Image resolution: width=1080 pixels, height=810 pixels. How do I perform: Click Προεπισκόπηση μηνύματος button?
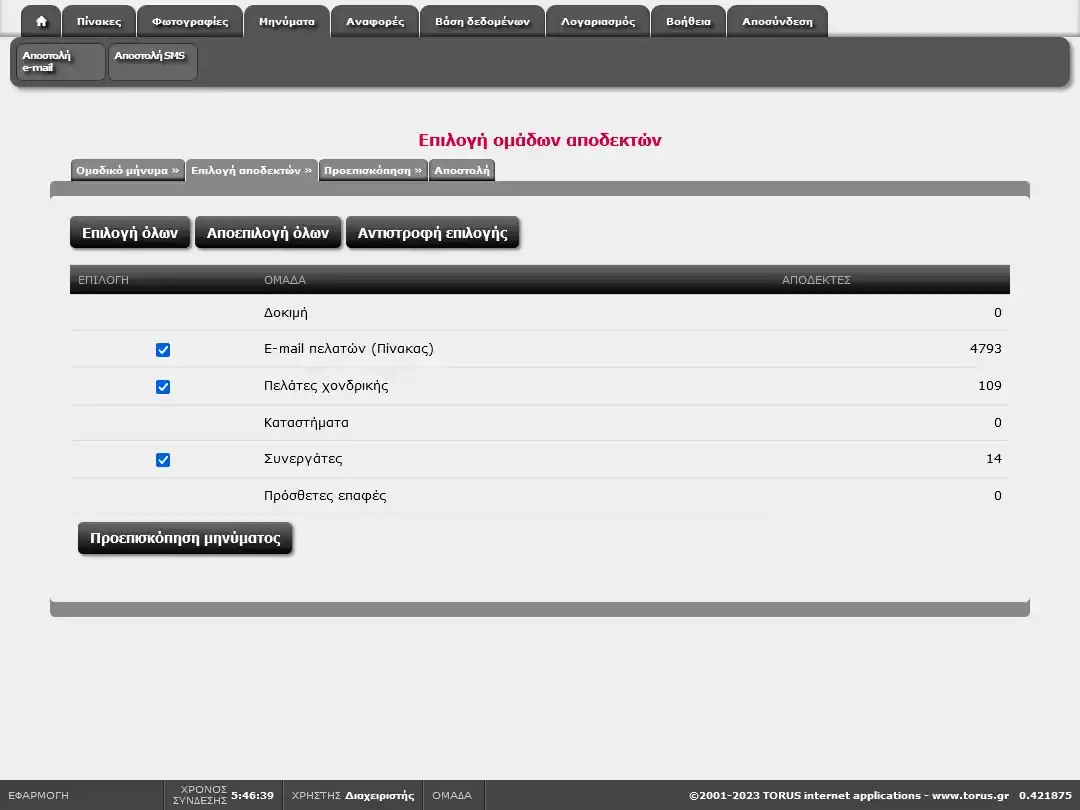[185, 538]
